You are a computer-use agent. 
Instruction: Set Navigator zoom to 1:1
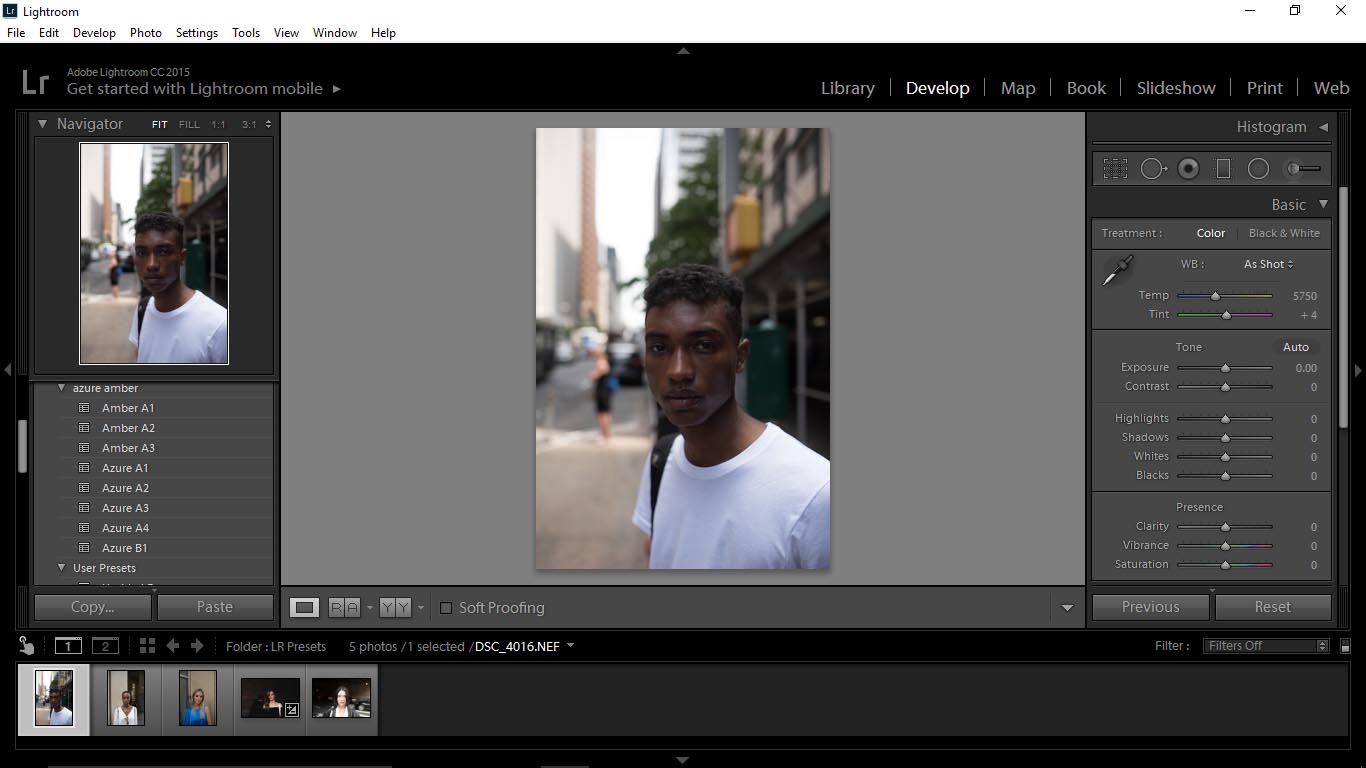pos(218,125)
